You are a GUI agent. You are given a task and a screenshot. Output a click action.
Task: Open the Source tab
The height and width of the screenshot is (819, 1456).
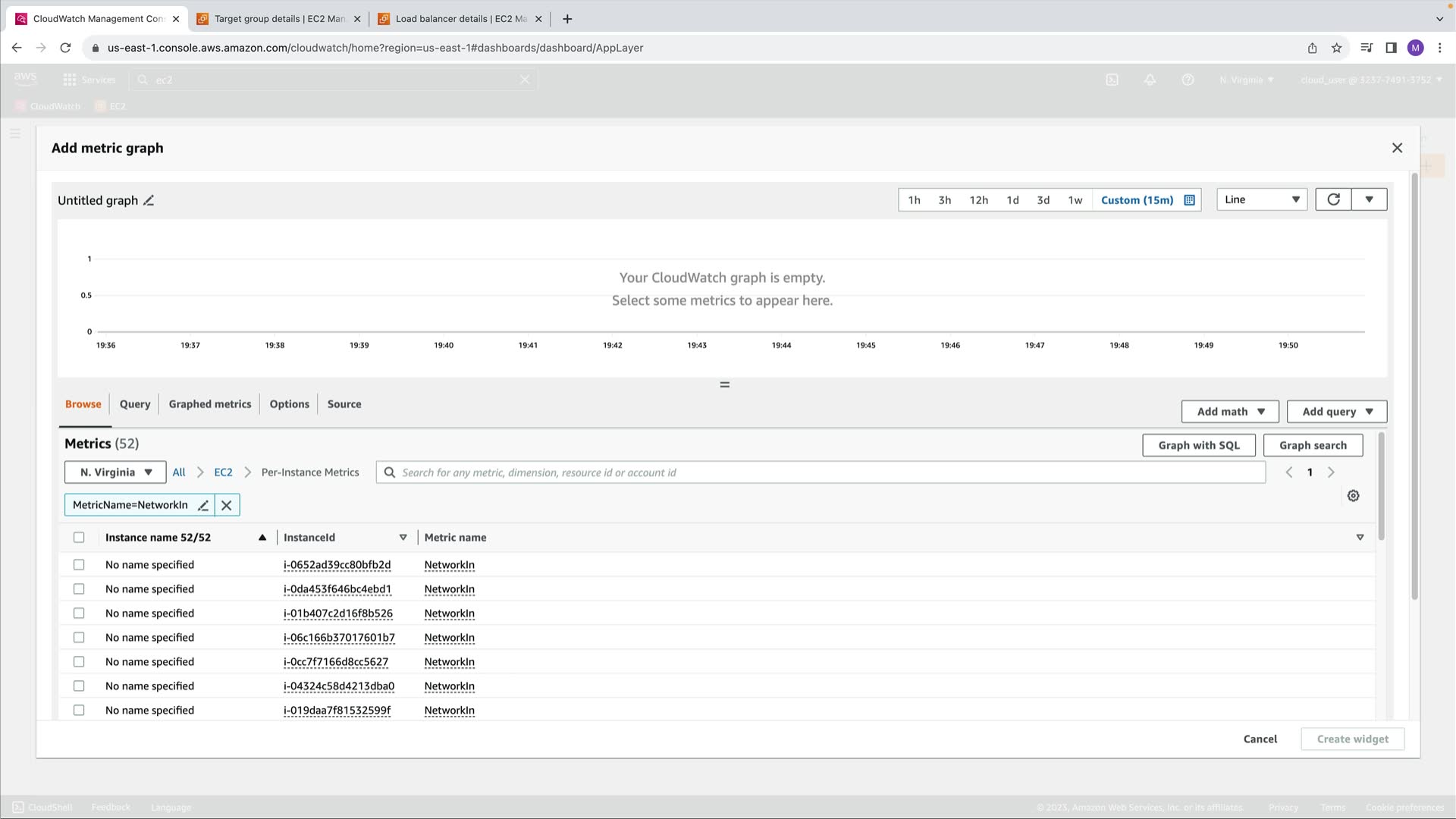click(x=344, y=404)
